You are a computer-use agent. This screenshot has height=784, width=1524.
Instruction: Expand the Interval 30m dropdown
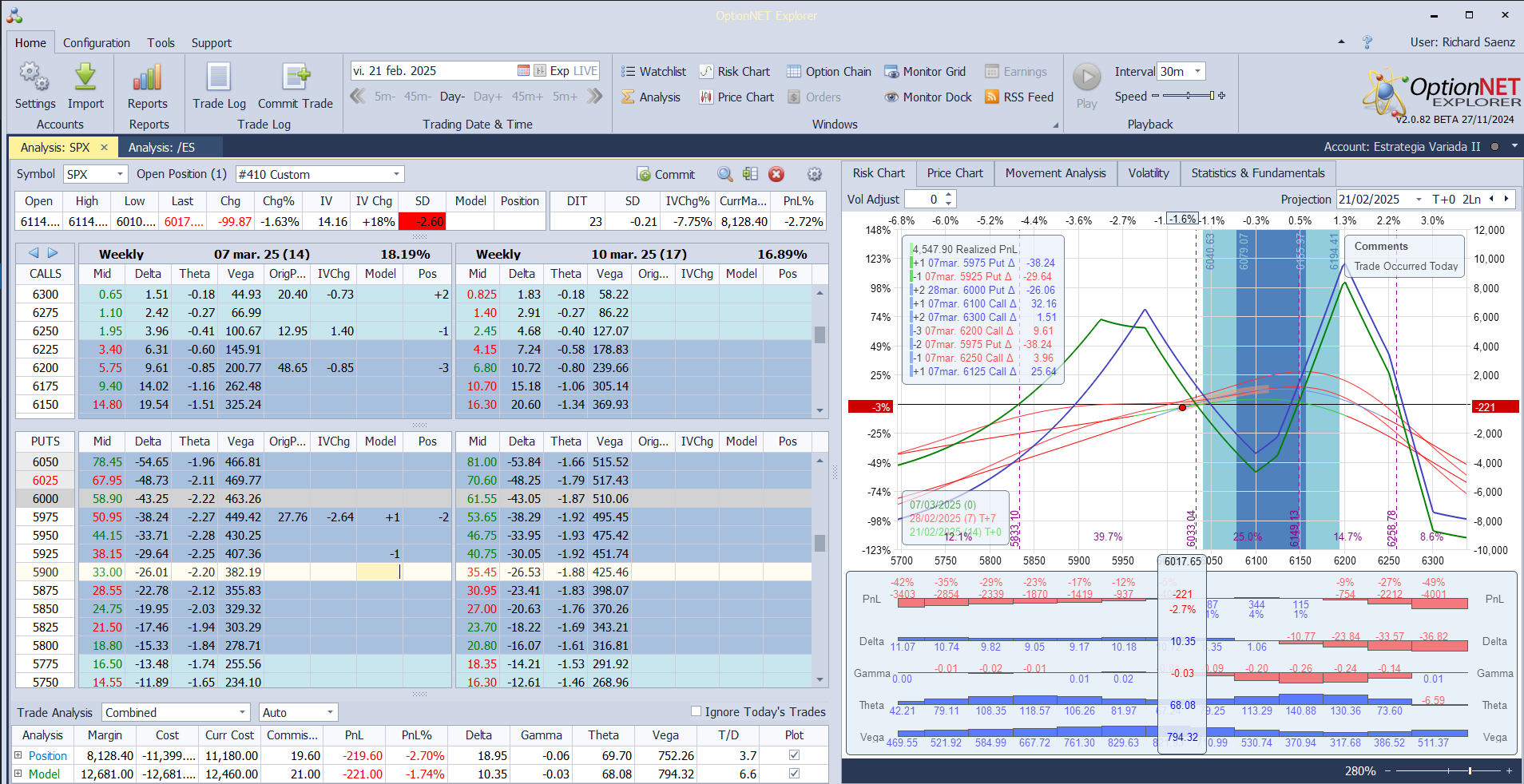tap(1197, 72)
